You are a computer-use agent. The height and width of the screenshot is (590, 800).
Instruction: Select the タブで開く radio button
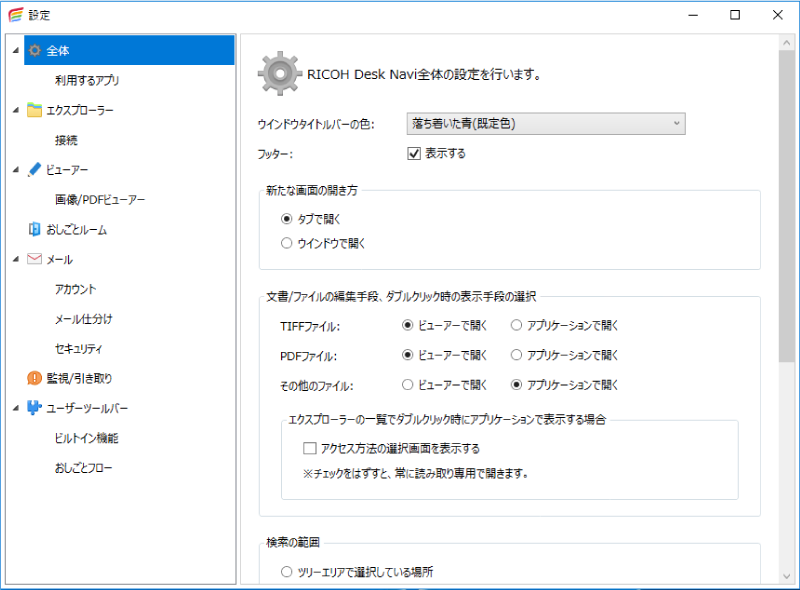287,219
